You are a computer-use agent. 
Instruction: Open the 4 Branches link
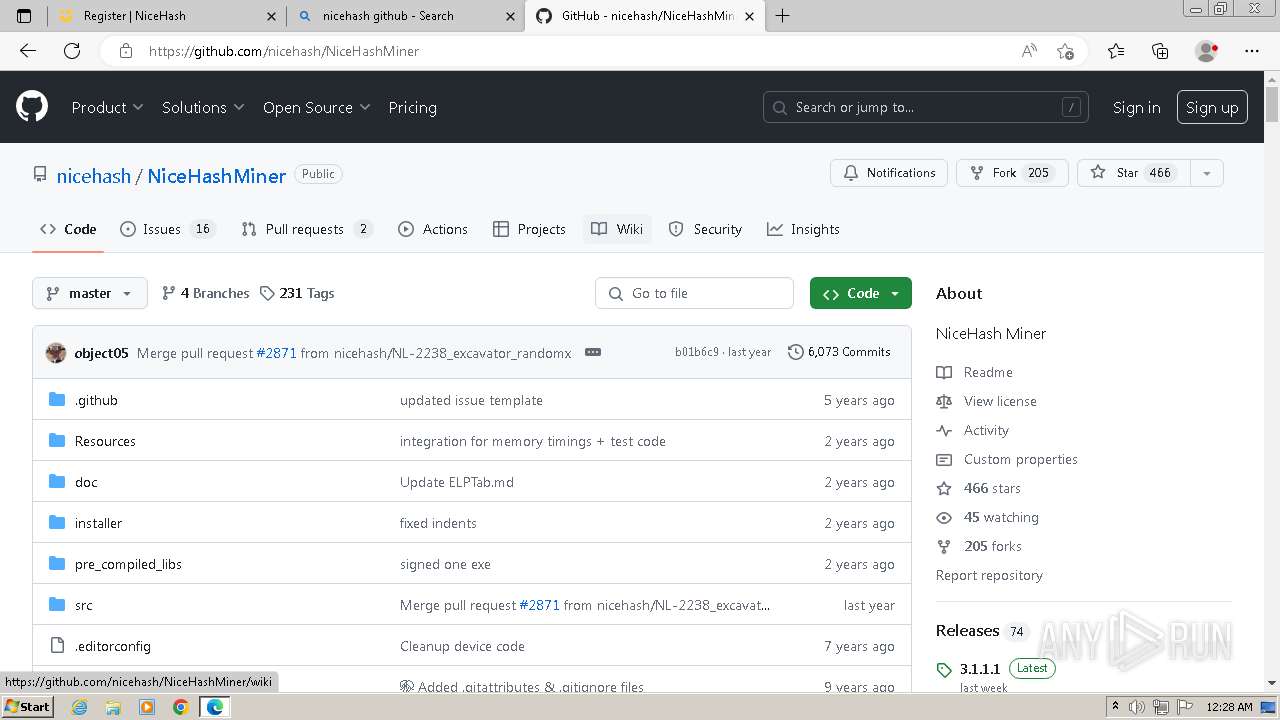coord(205,293)
